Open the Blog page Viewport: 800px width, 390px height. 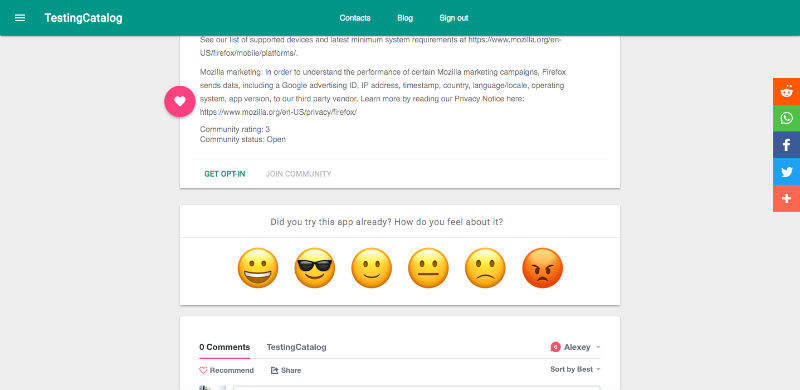[405, 18]
